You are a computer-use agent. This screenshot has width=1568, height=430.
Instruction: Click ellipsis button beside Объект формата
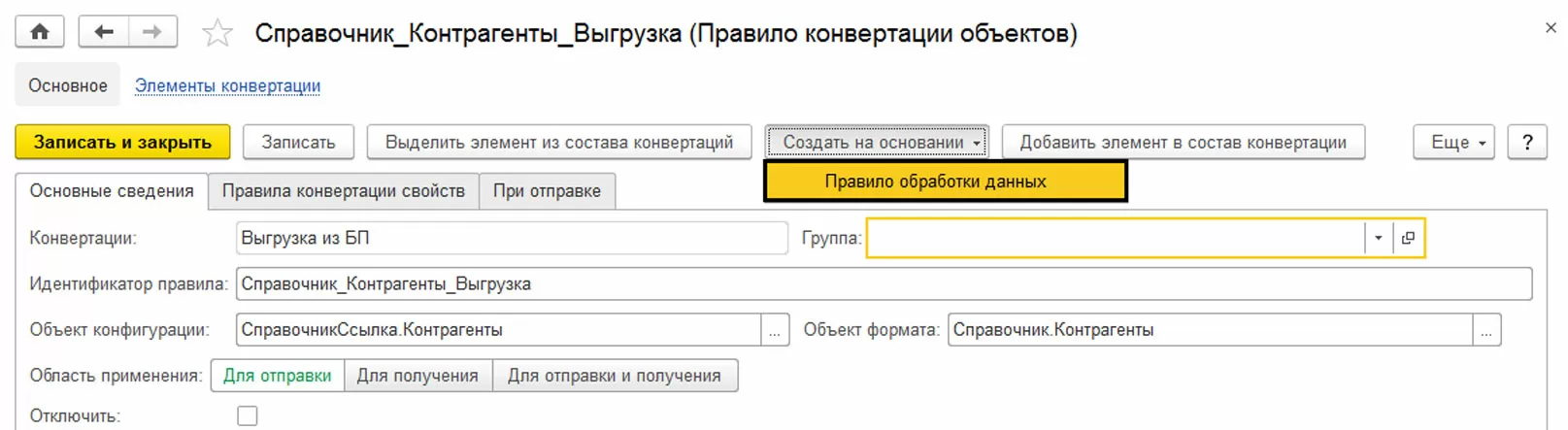point(1486,330)
